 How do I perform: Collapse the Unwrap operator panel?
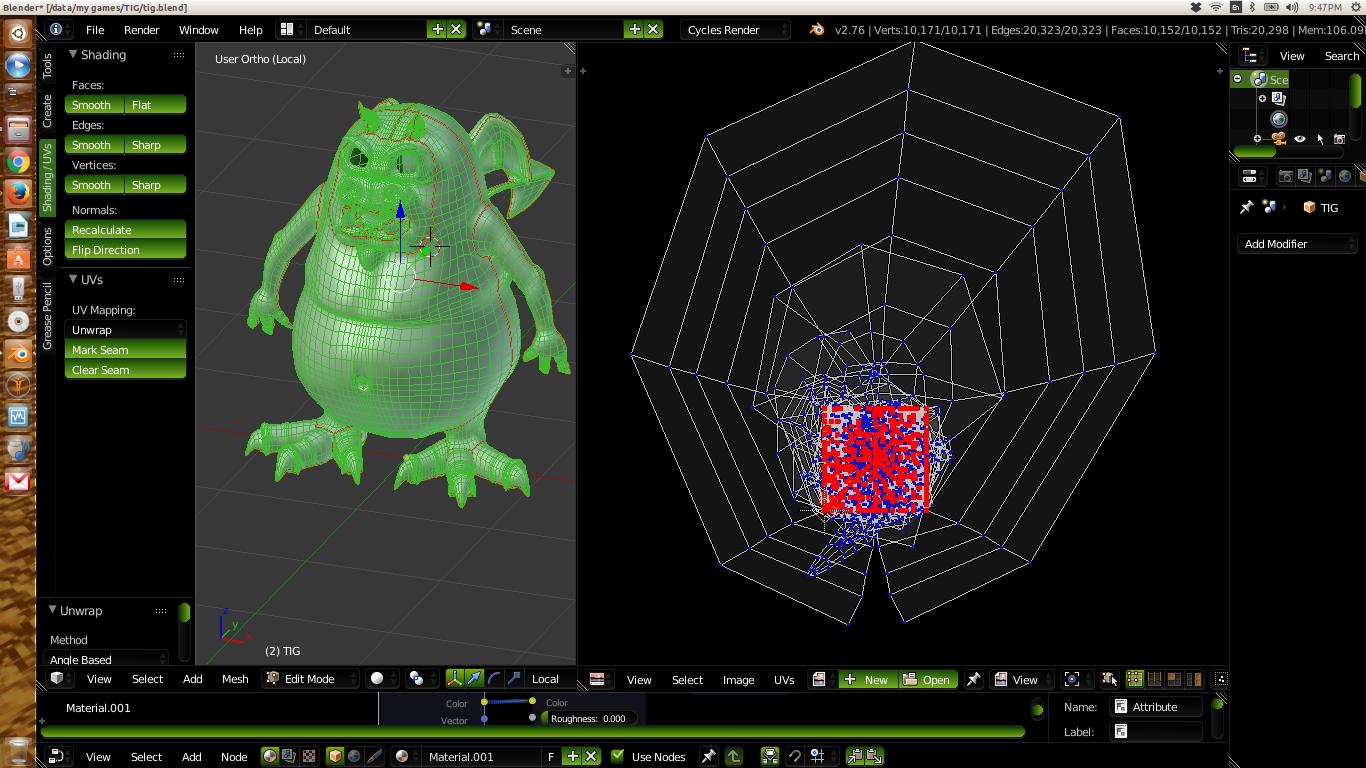click(x=52, y=610)
